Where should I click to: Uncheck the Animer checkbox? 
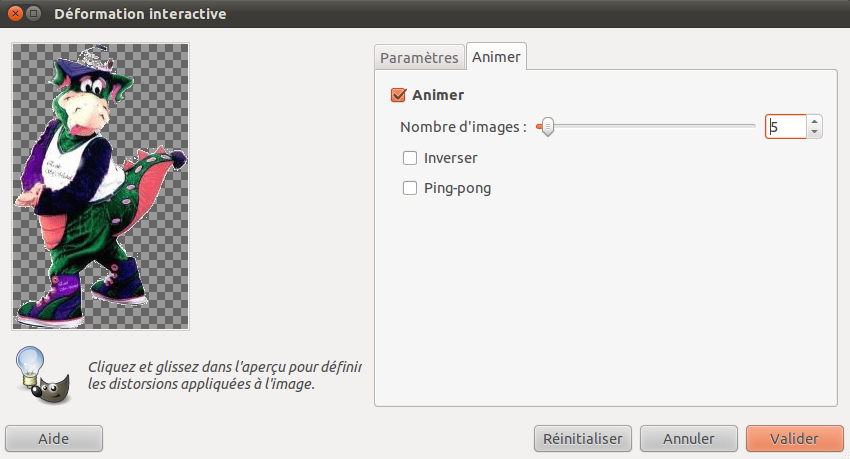click(398, 95)
